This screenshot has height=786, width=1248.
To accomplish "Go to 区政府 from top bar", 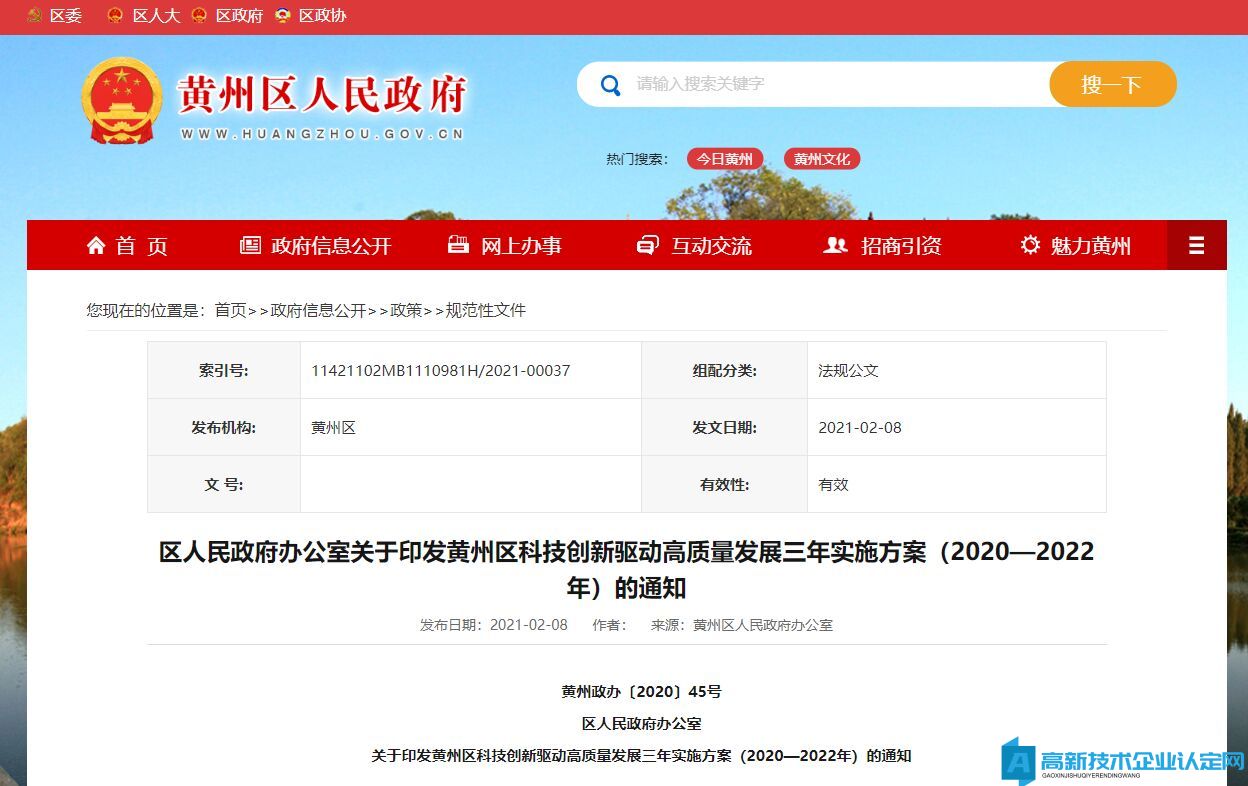I will tap(239, 16).
